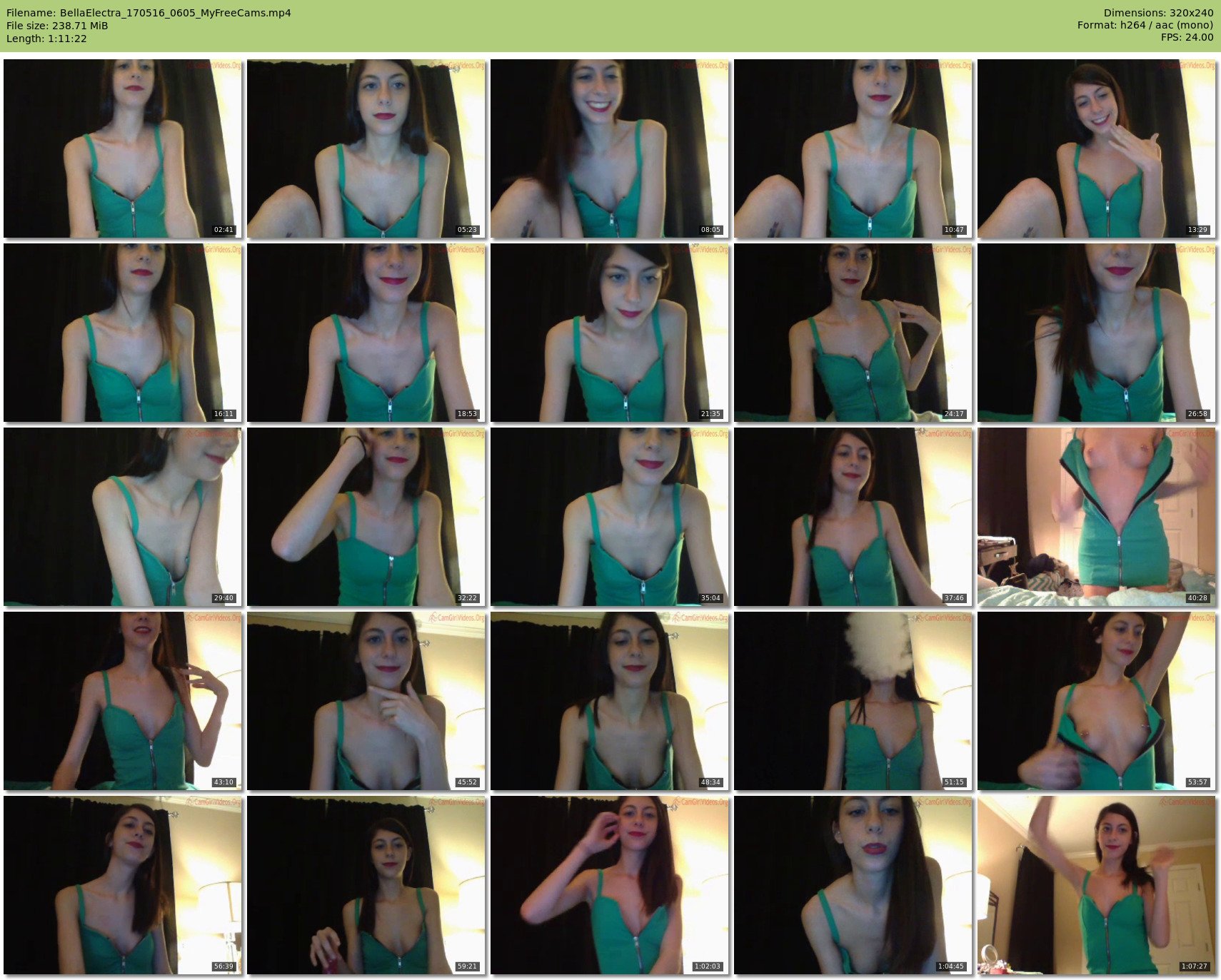This screenshot has width=1221, height=980.
Task: Click the thumbnail timestamped 40:28
Action: tap(1097, 517)
